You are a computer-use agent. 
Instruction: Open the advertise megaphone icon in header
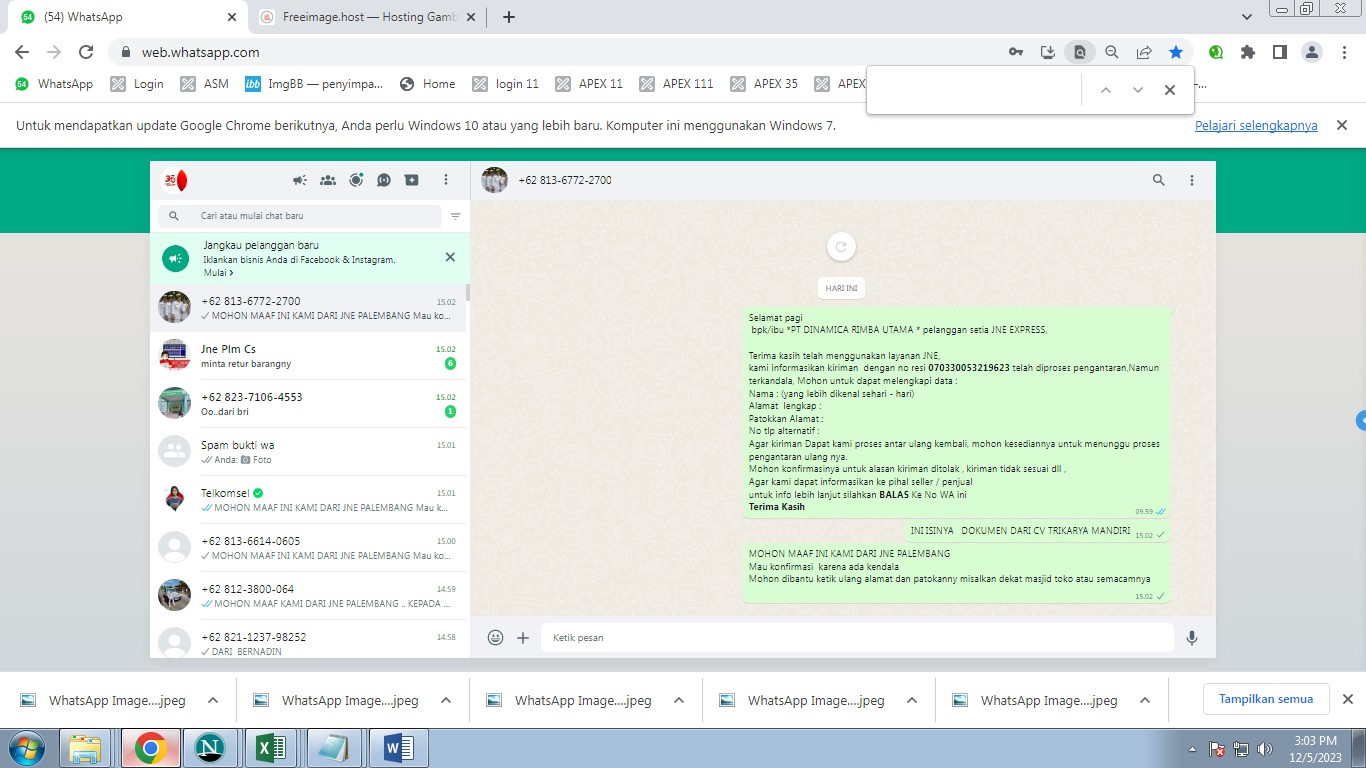(299, 180)
